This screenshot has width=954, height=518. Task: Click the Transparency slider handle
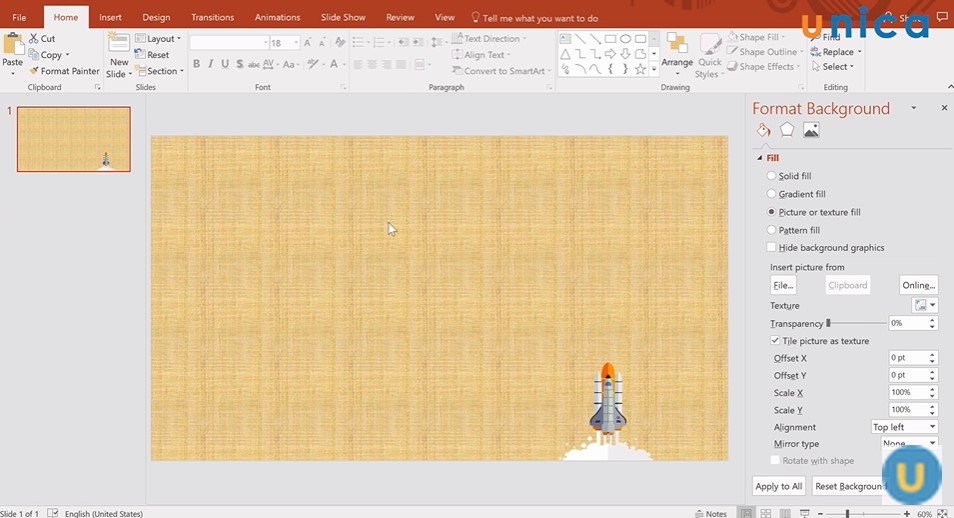click(828, 323)
